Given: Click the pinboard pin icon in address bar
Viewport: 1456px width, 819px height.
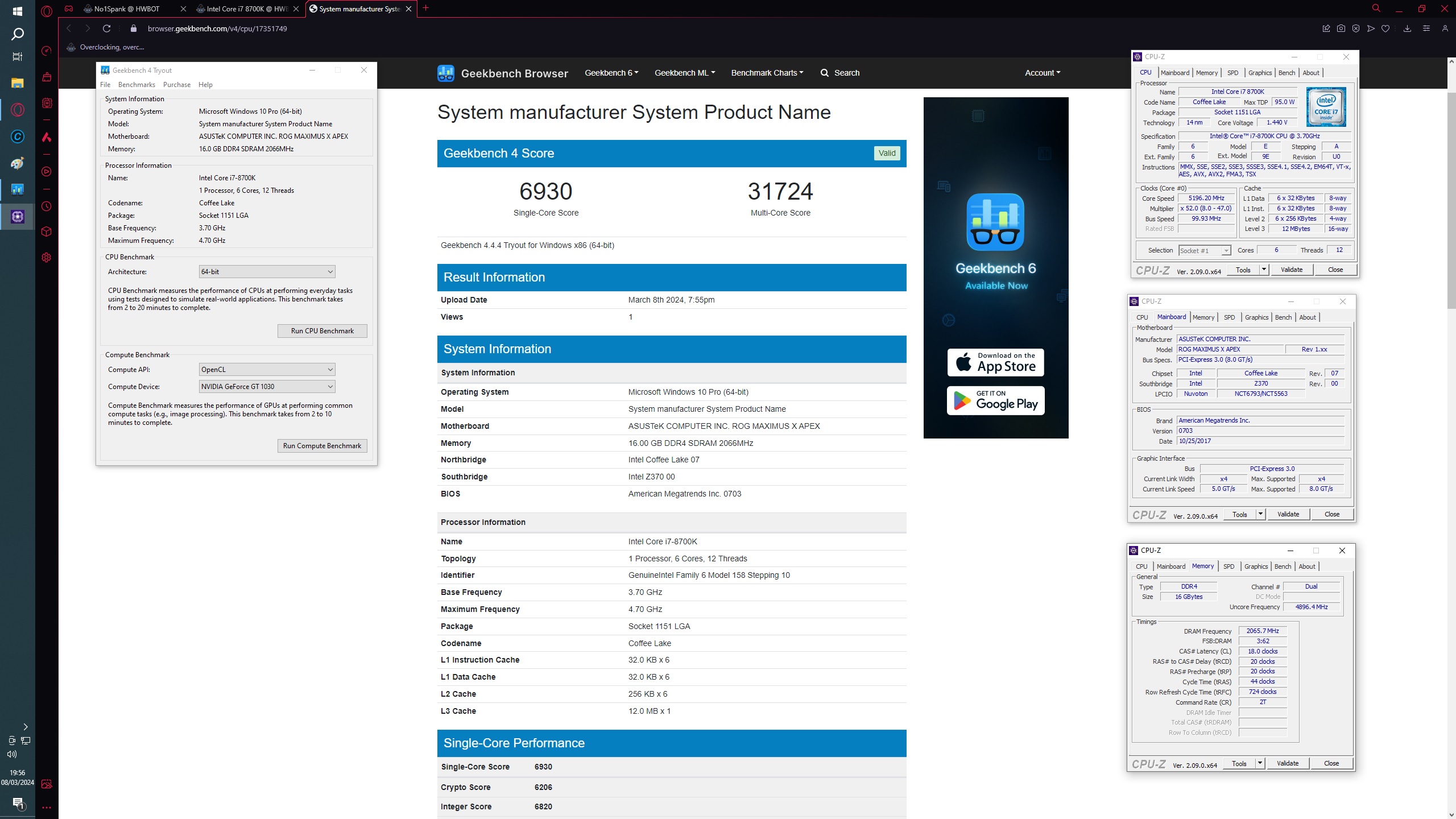Looking at the screenshot, I should tap(1326, 28).
